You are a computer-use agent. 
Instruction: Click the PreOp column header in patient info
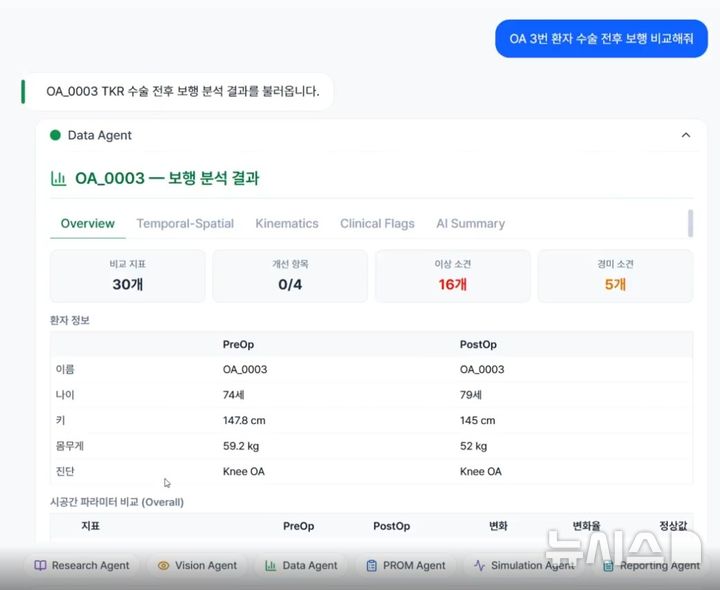(238, 344)
